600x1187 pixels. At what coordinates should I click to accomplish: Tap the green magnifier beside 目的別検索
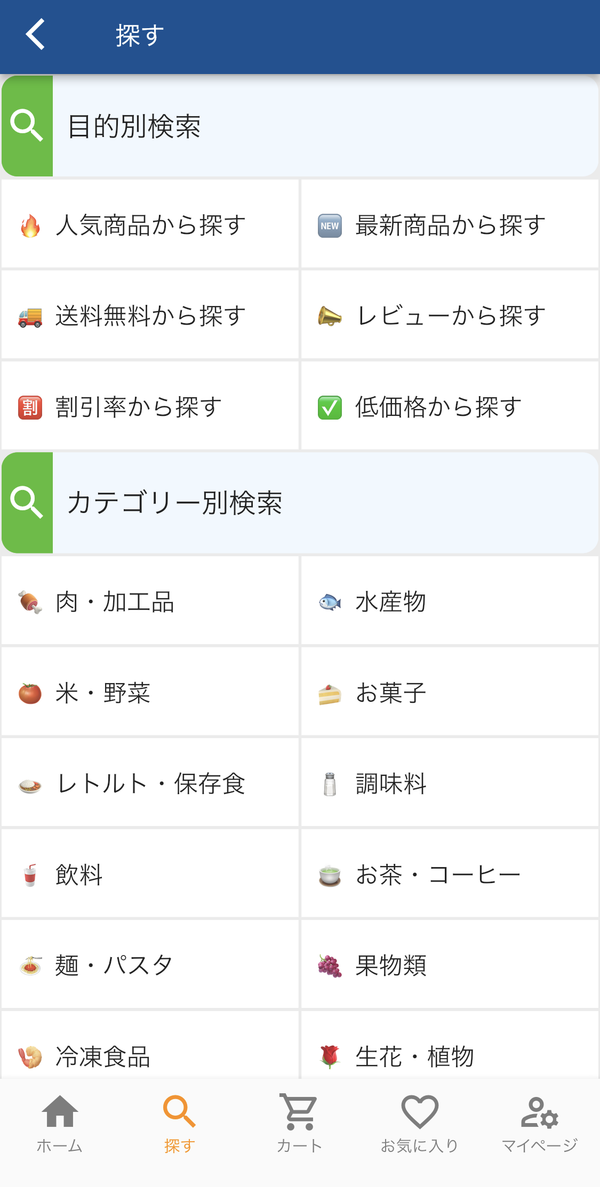pyautogui.click(x=27, y=126)
